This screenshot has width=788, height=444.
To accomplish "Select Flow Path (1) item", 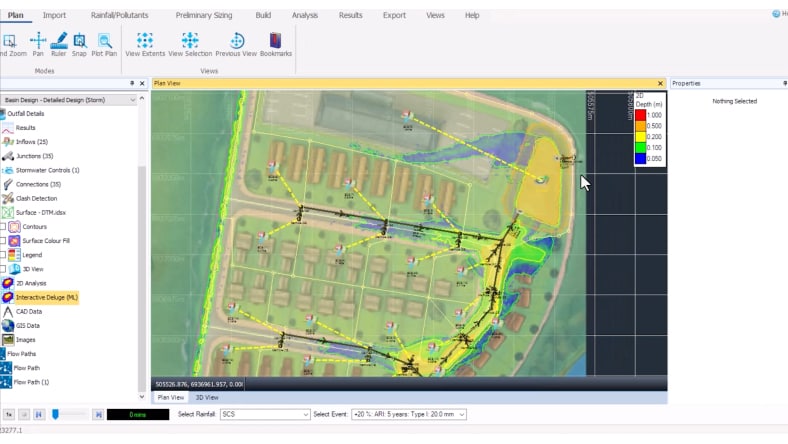I will (x=31, y=382).
